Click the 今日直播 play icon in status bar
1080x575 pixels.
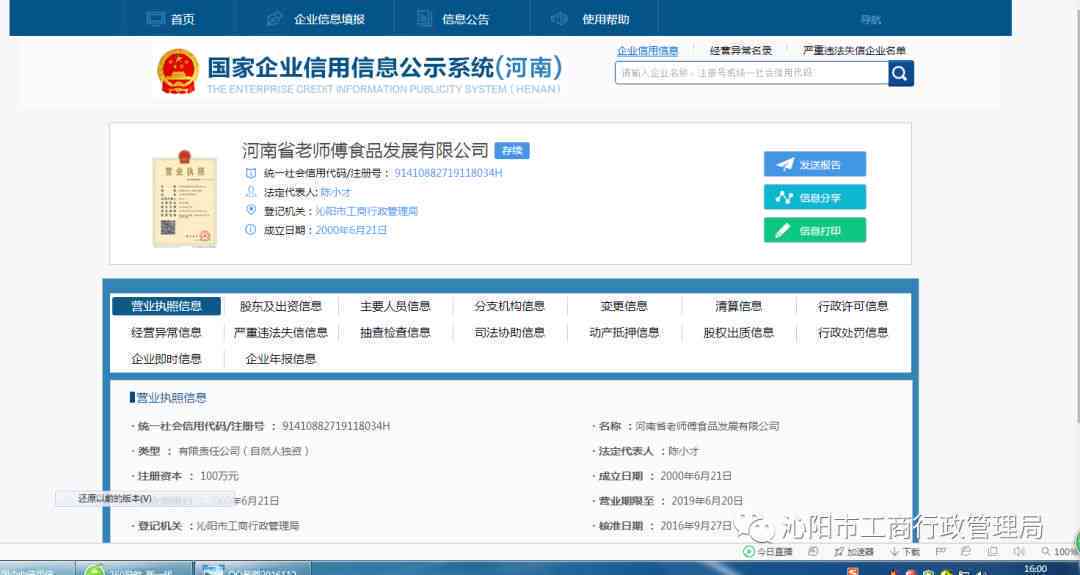[749, 552]
